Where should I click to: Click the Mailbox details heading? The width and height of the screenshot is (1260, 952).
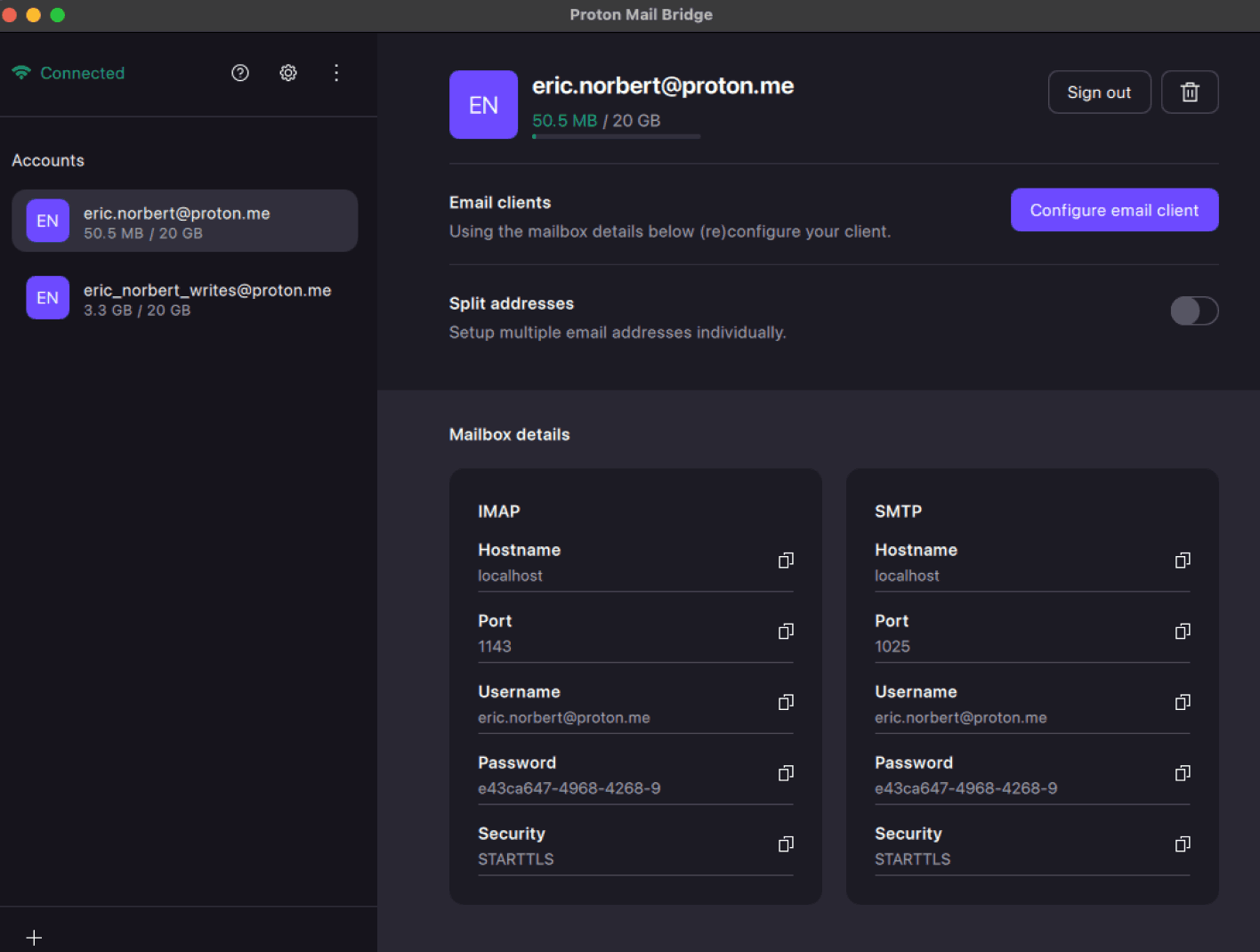pyautogui.click(x=509, y=435)
